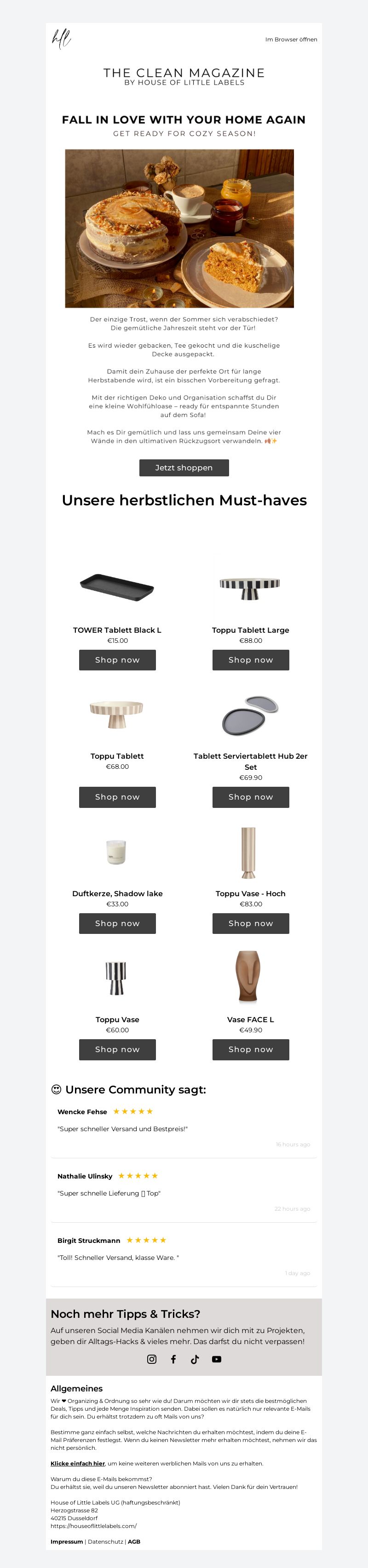Click the Jetzt shoppen button
The height and width of the screenshot is (1568, 368).
184,468
